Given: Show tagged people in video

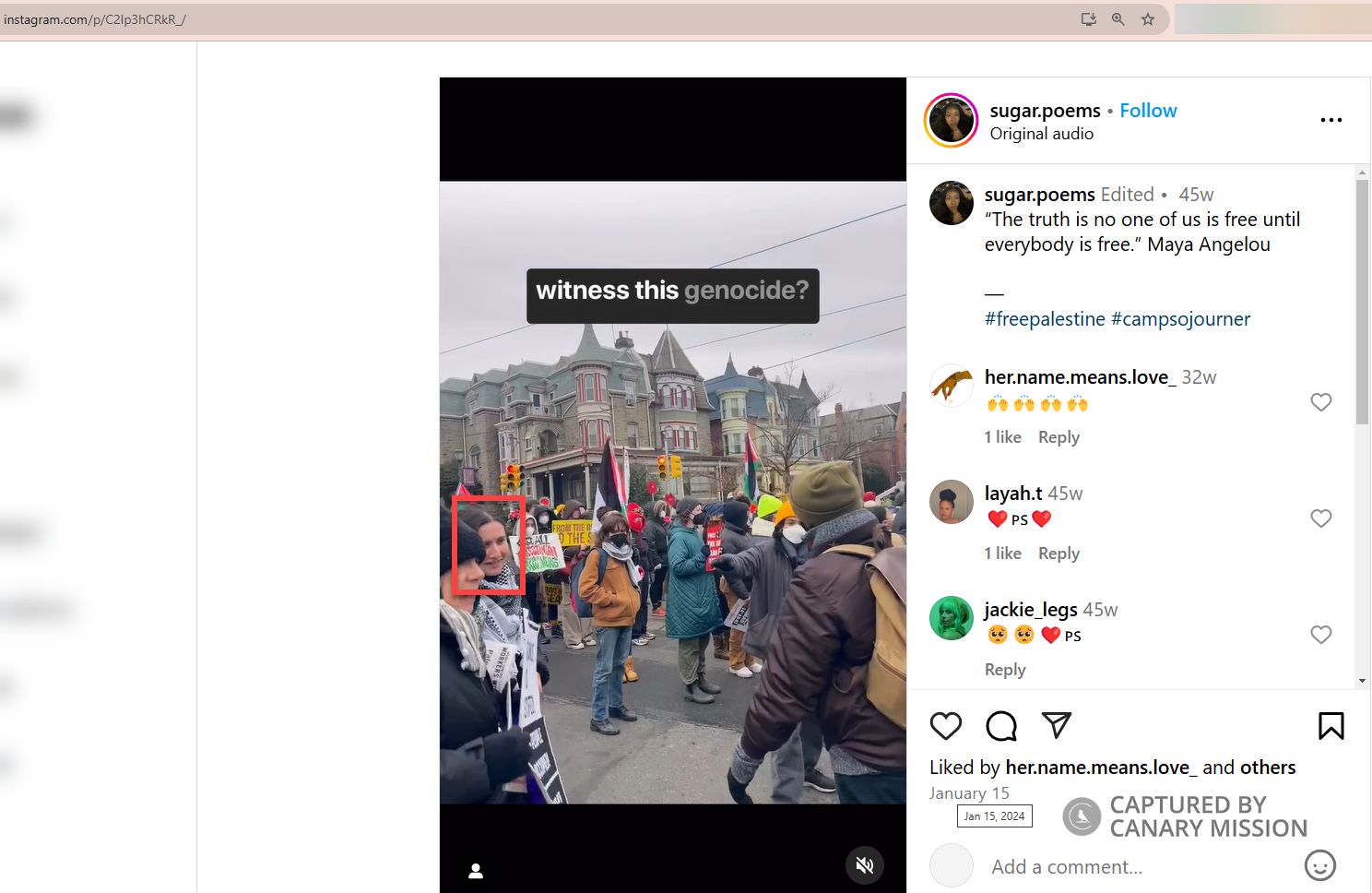Looking at the screenshot, I should pyautogui.click(x=476, y=871).
